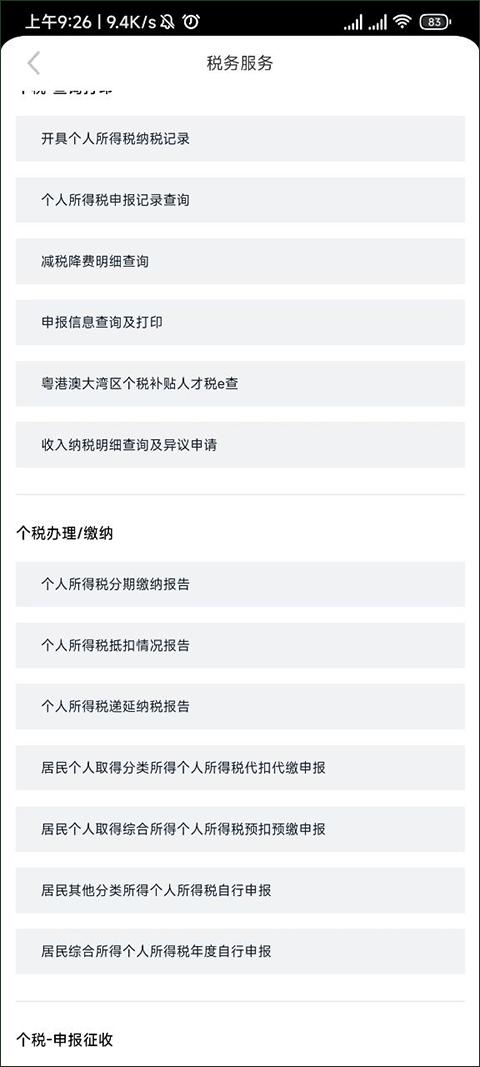Open 个人所得税申报记录查询
The image size is (480, 1067).
pos(240,200)
